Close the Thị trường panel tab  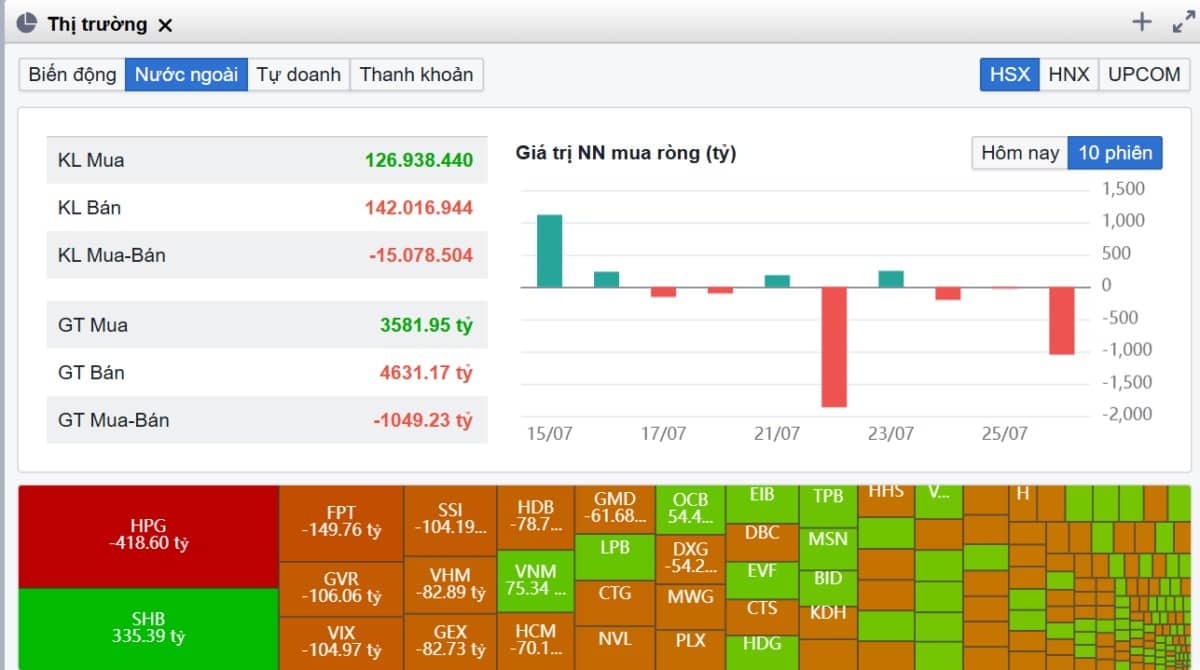click(x=166, y=25)
